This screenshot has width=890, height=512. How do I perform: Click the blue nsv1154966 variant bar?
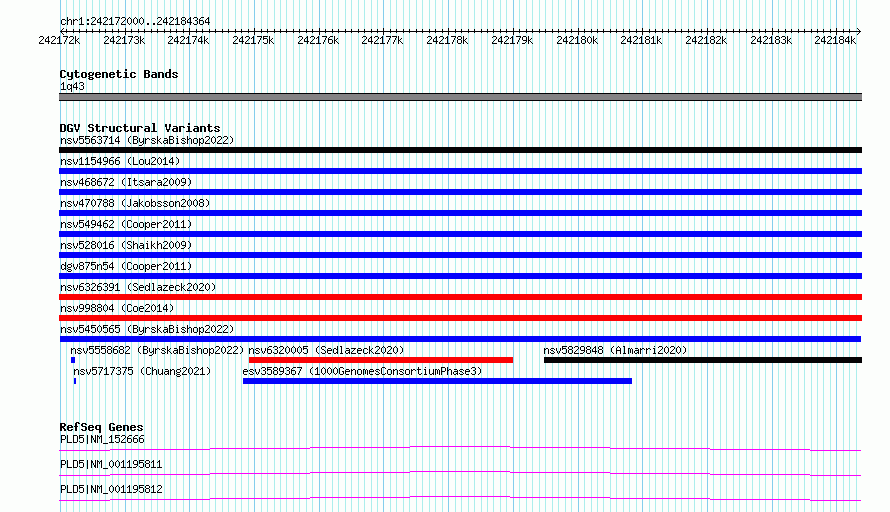(x=460, y=171)
